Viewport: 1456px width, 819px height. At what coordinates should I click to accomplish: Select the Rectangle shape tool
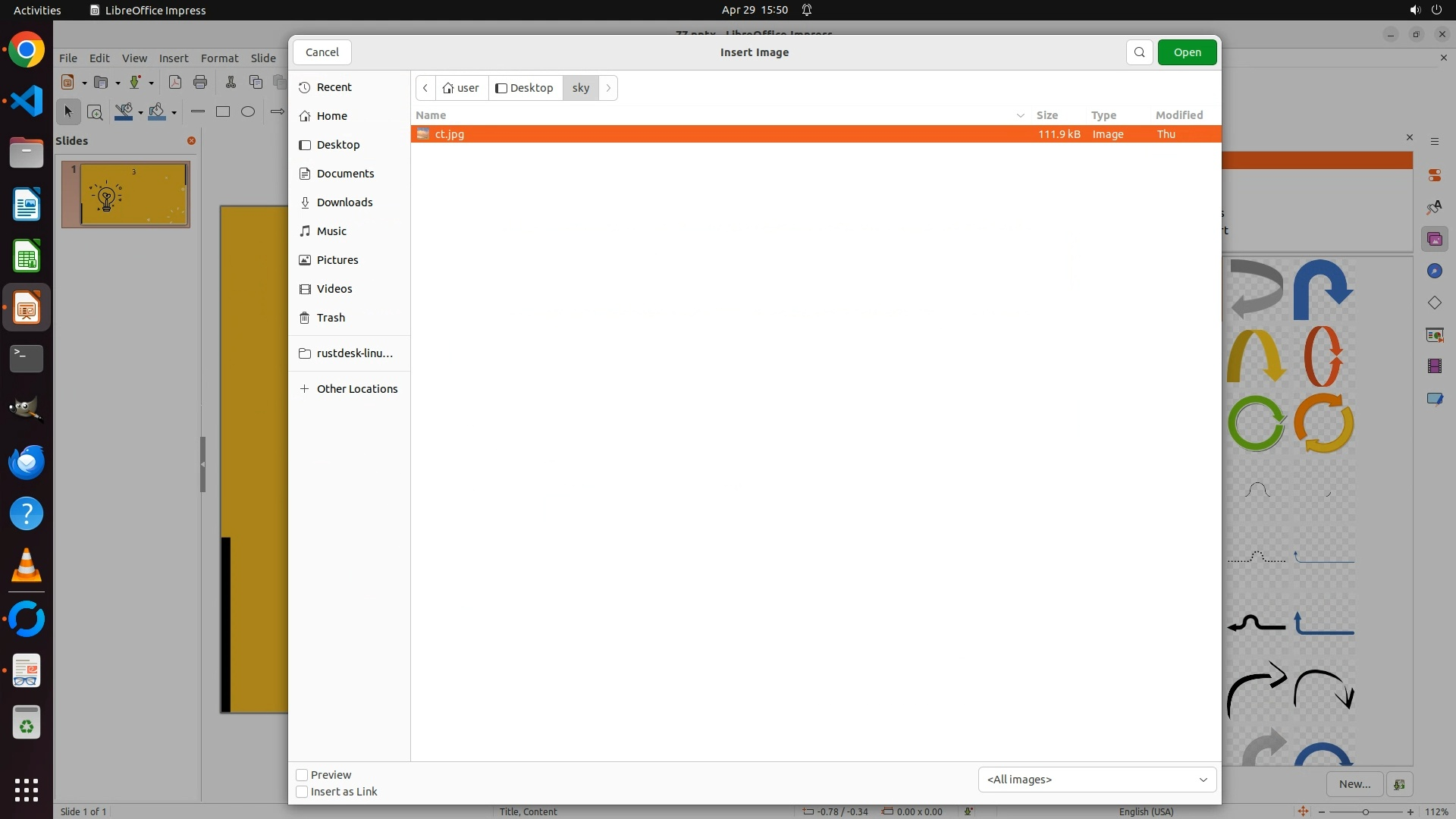tap(223, 111)
